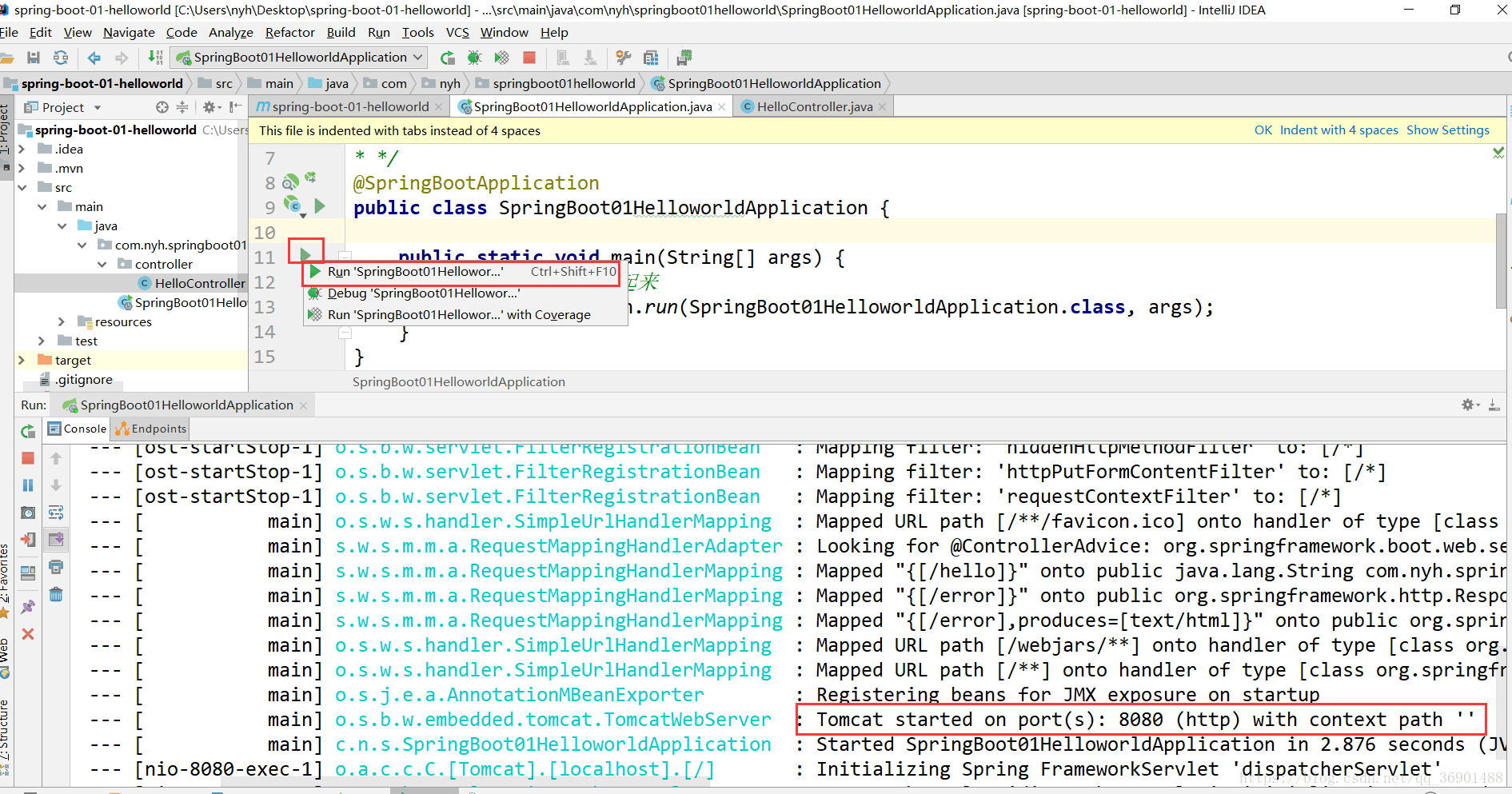Click the red Stop icon in the toolbar
The image size is (1512, 794).
(x=529, y=58)
